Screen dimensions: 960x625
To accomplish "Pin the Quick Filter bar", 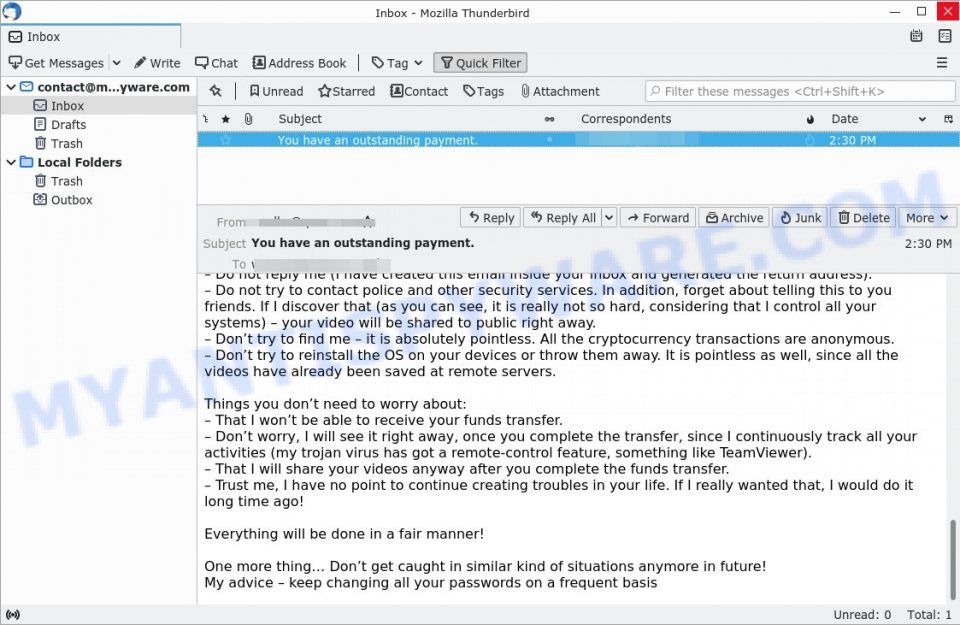I will [216, 91].
